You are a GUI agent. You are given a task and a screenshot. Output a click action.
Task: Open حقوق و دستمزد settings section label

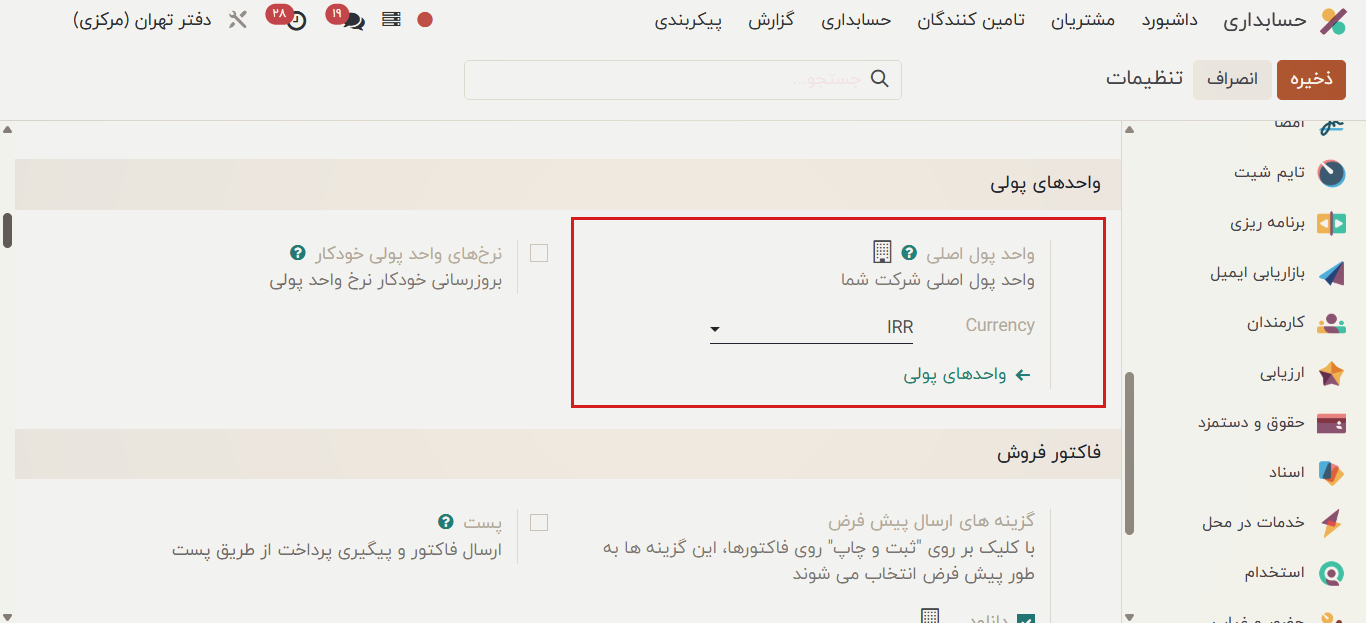tap(1251, 423)
